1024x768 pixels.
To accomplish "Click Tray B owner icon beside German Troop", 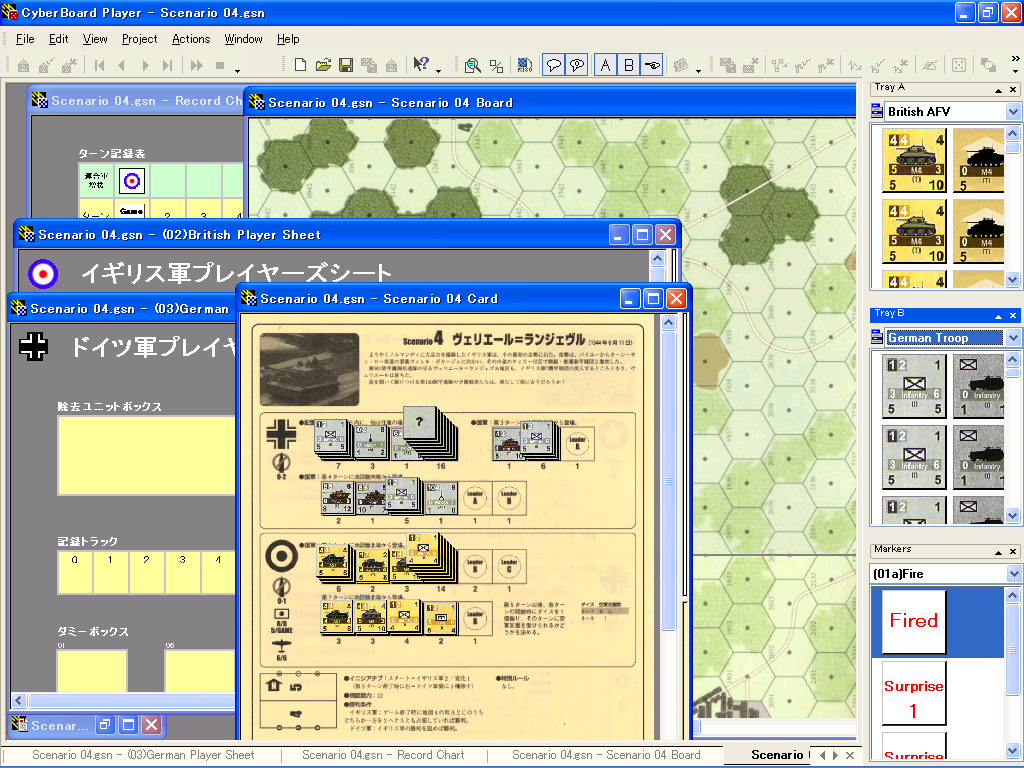I will (x=877, y=338).
